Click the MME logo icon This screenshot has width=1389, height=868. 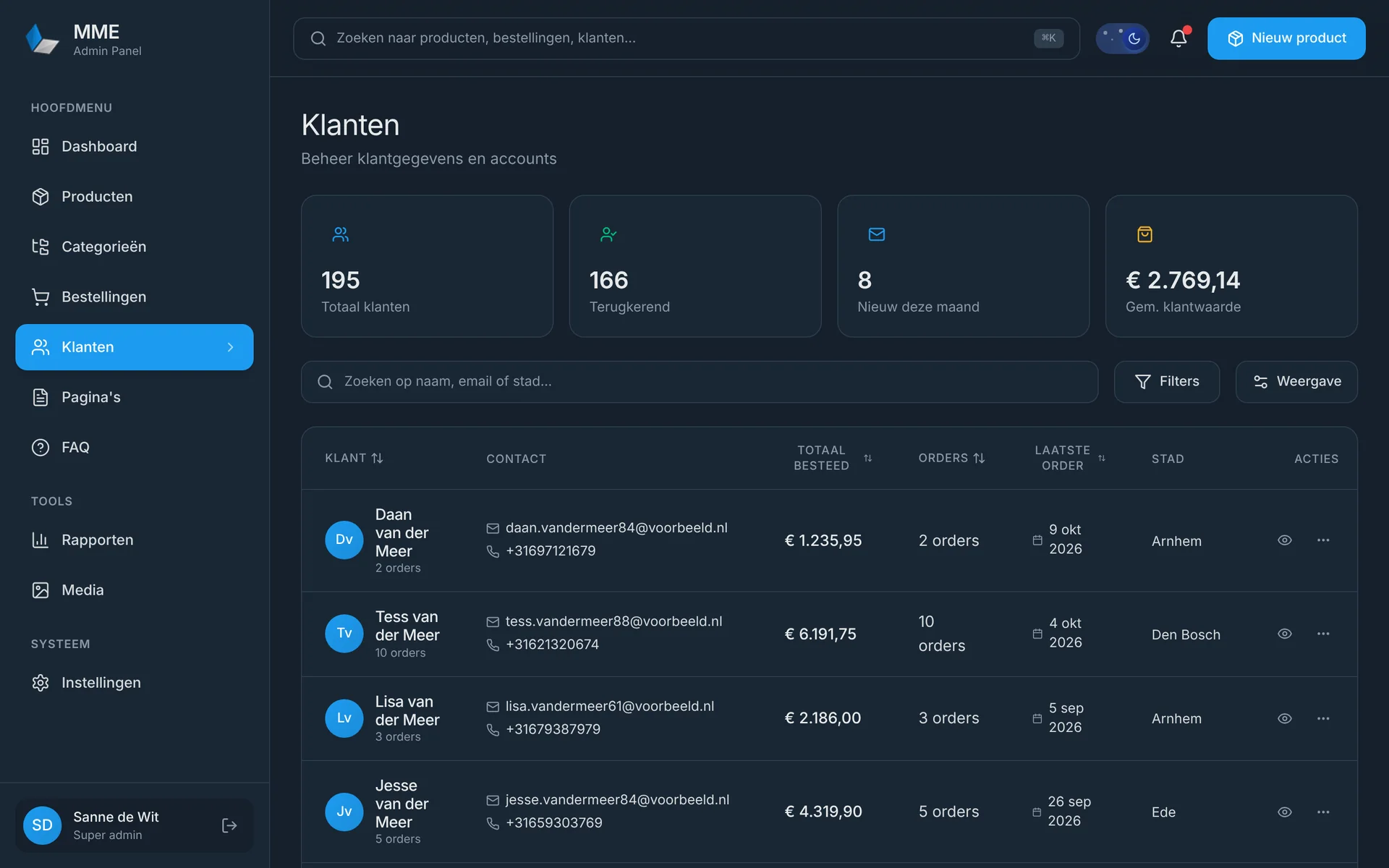[x=42, y=39]
